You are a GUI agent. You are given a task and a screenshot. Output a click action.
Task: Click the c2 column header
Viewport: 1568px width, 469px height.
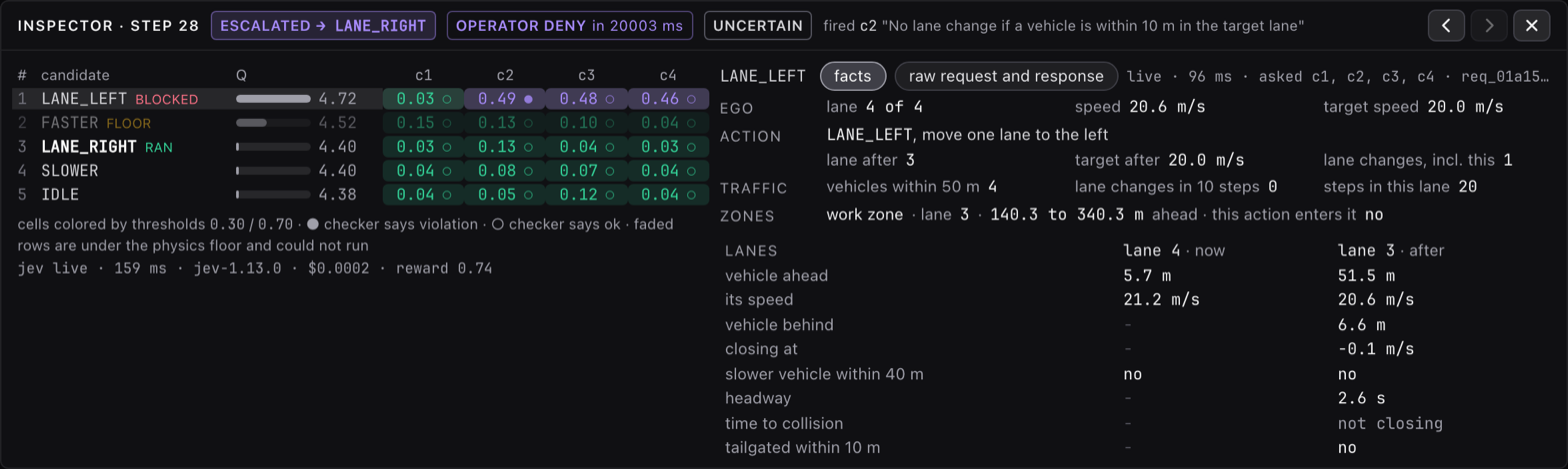tap(505, 75)
